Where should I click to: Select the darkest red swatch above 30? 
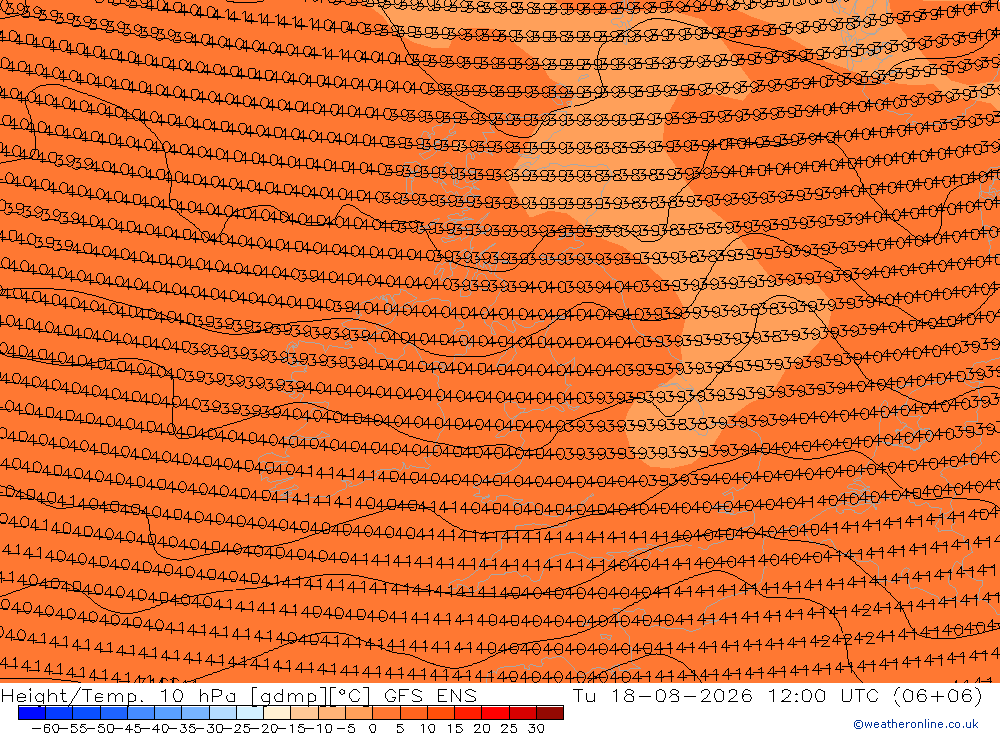[x=550, y=713]
